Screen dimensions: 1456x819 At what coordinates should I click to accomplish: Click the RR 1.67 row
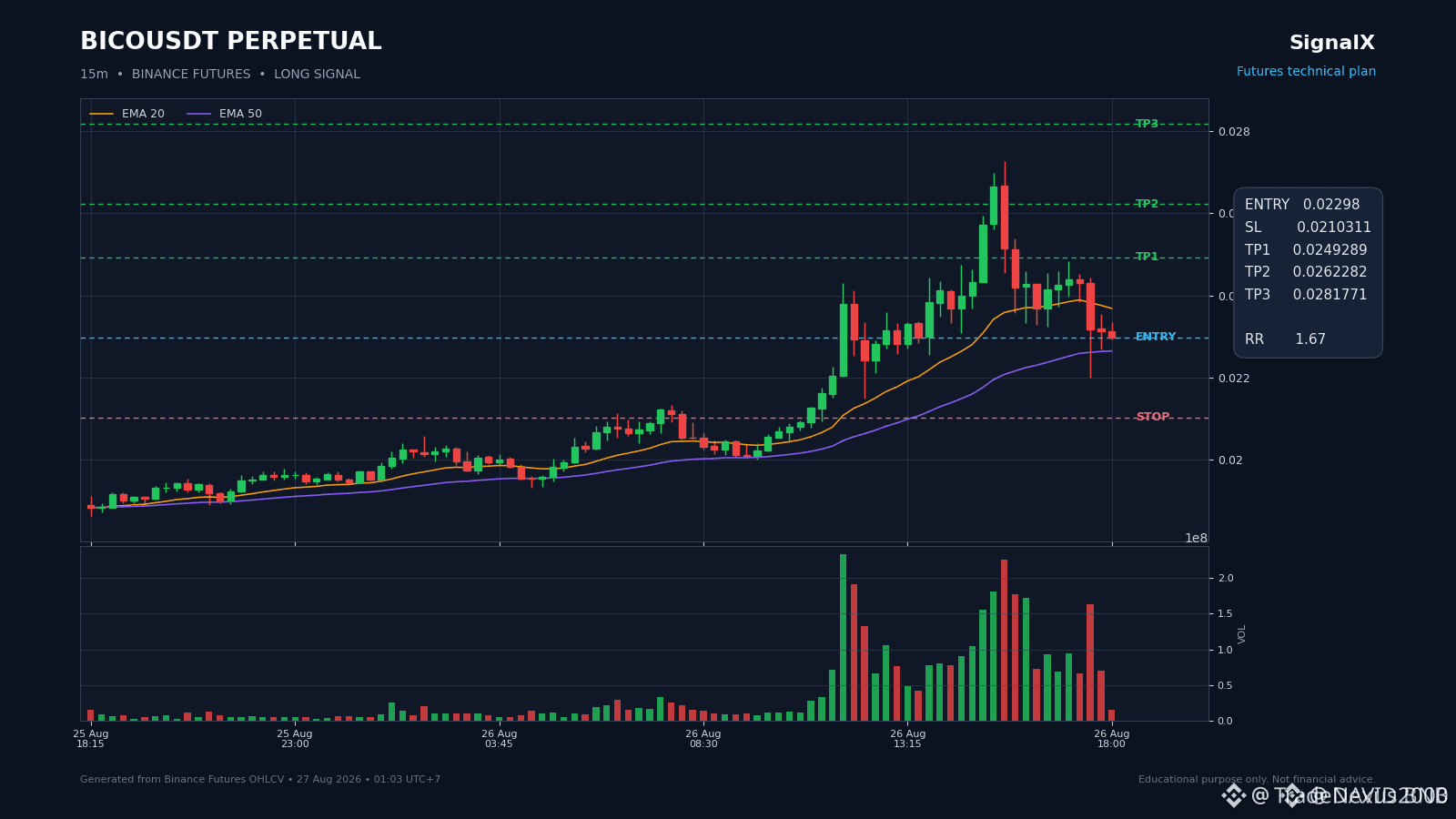pos(1285,339)
